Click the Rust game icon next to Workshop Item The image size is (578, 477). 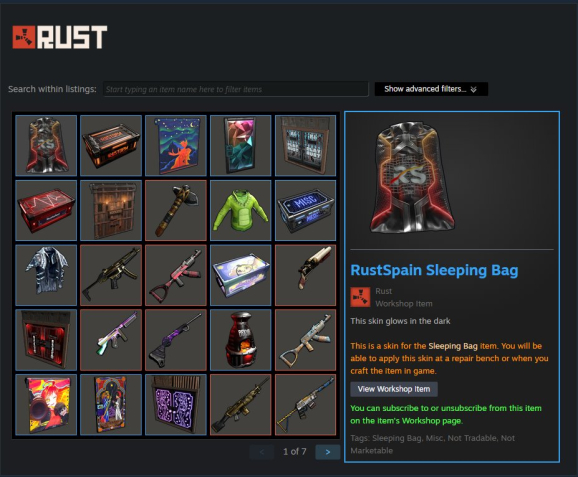360,297
